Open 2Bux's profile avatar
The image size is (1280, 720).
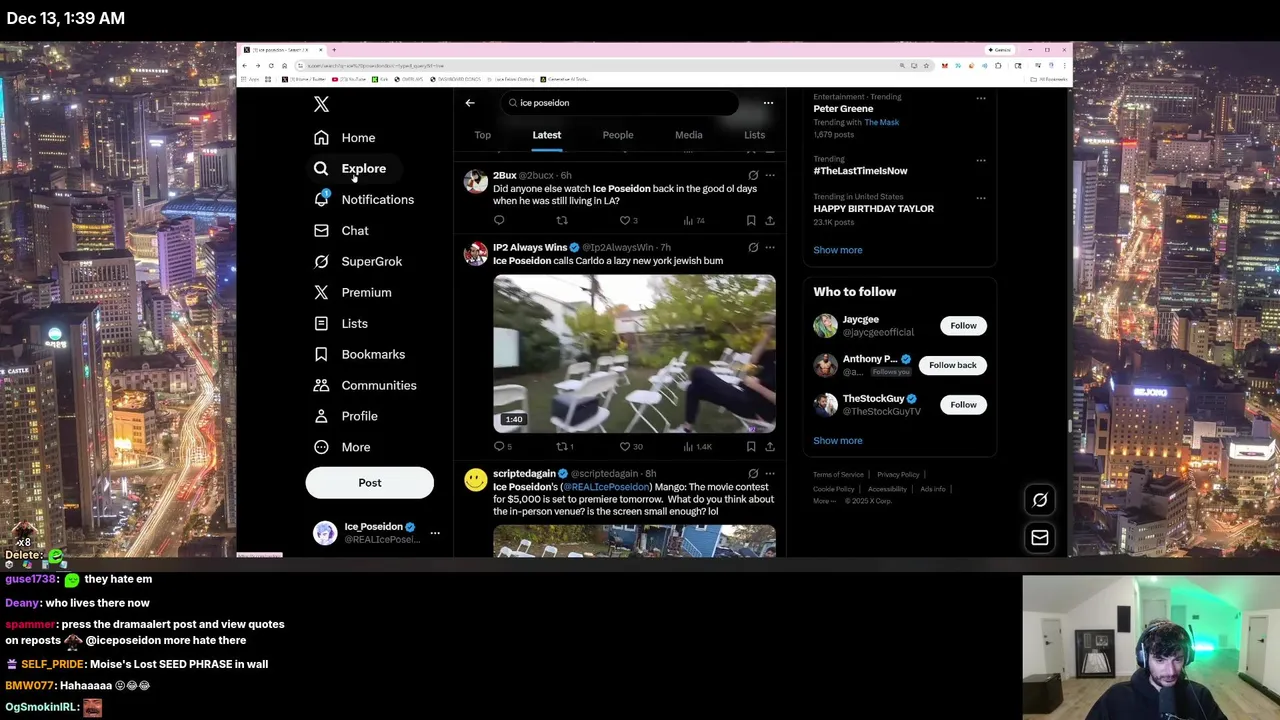coord(476,182)
